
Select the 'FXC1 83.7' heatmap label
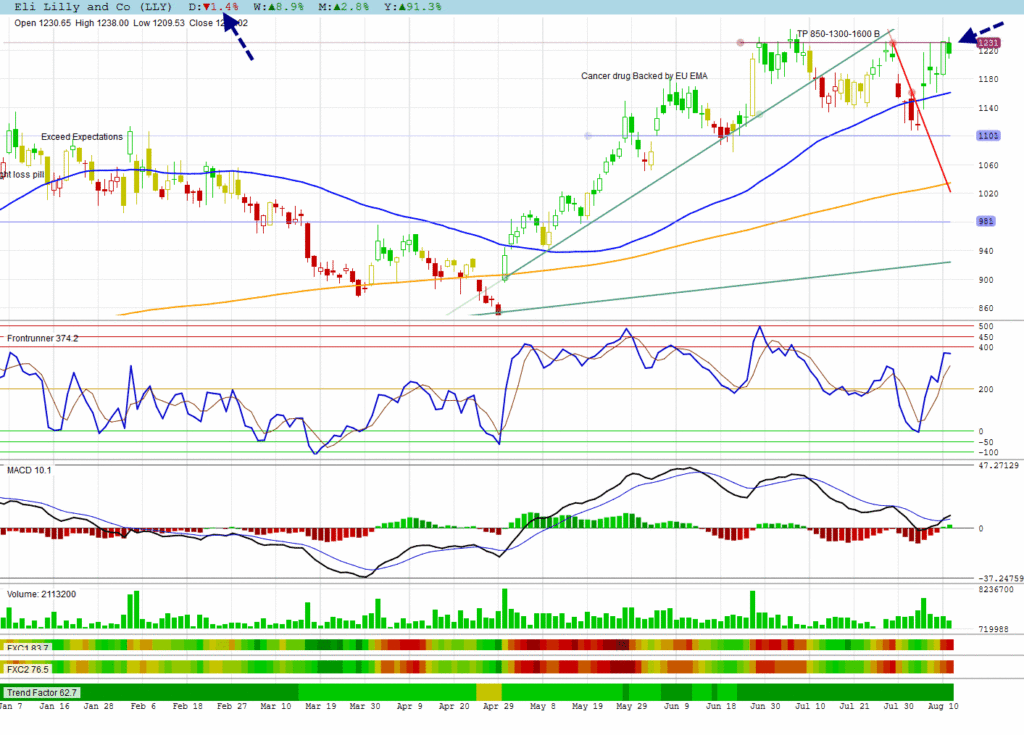pos(28,648)
